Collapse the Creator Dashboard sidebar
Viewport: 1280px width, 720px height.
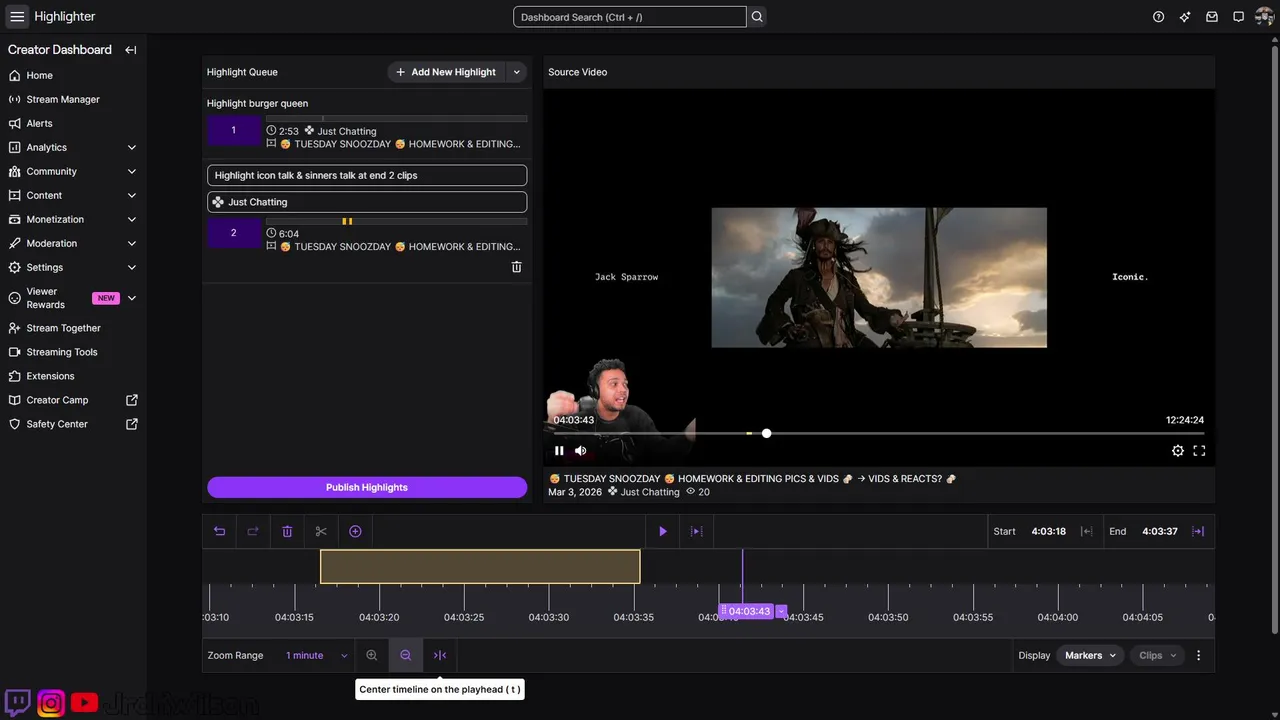[x=131, y=50]
